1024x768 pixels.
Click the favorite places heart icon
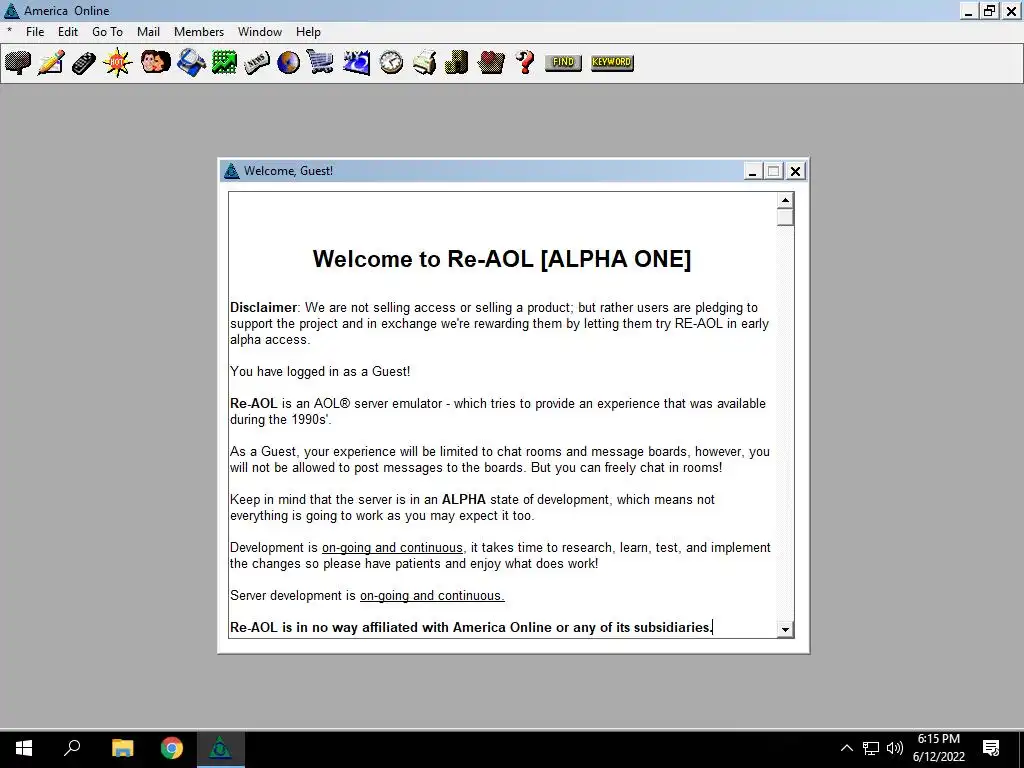pyautogui.click(x=491, y=63)
